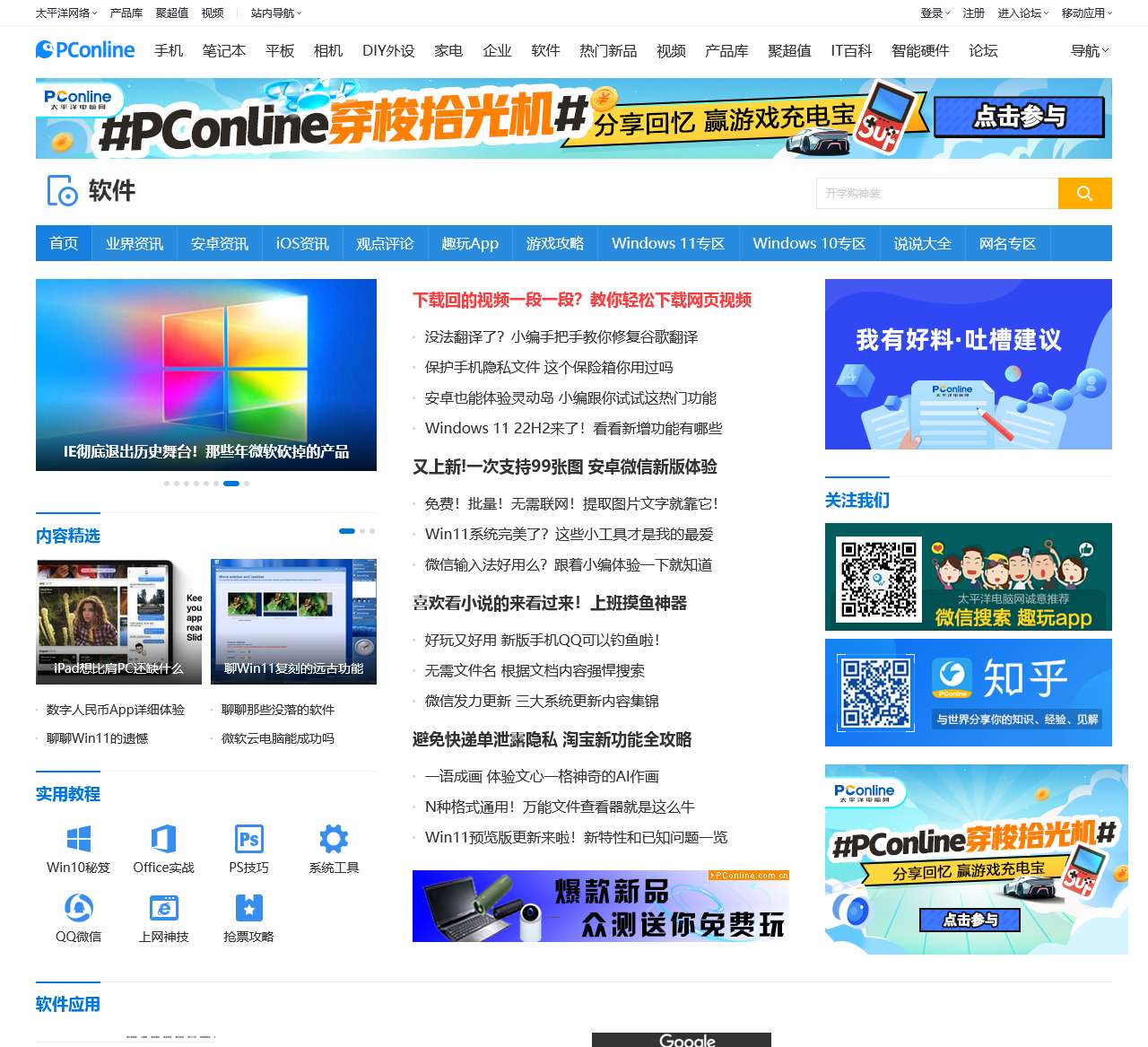Open the 网名专区 tab
The height and width of the screenshot is (1047, 1148).
tap(1007, 243)
